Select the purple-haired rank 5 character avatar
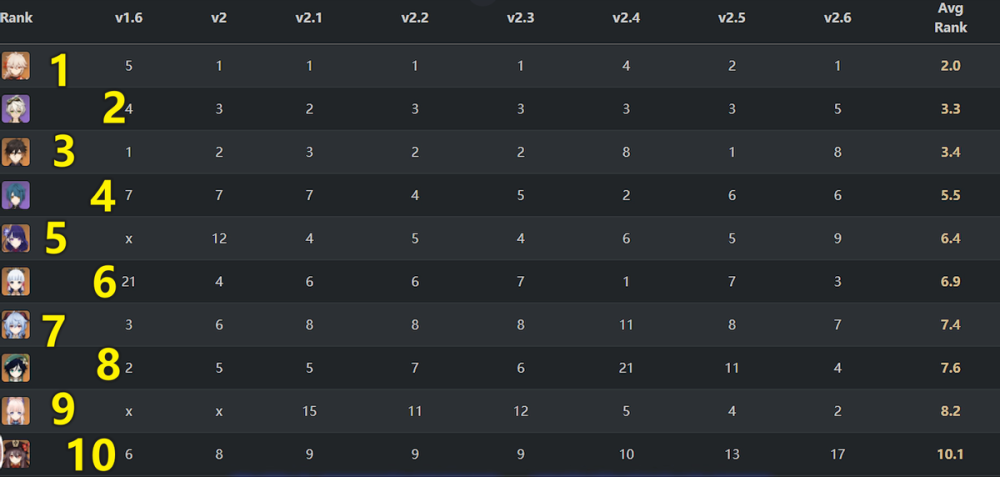This screenshot has width=1000, height=477. click(x=15, y=238)
